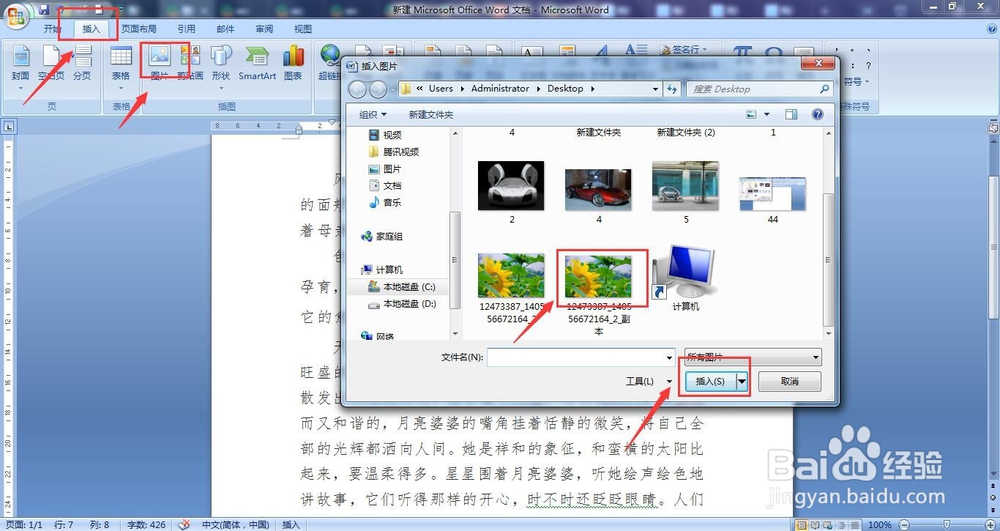Switch to the Mailings (邮件) tab
The width and height of the screenshot is (1000, 531).
(x=225, y=29)
